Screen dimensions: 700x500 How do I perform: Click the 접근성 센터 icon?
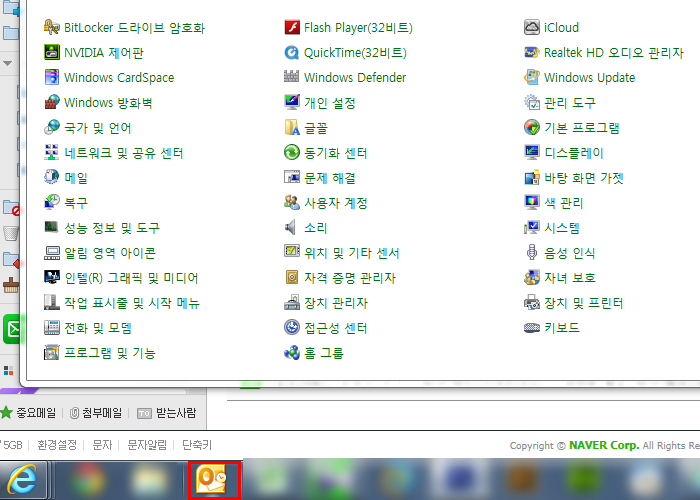(x=292, y=328)
